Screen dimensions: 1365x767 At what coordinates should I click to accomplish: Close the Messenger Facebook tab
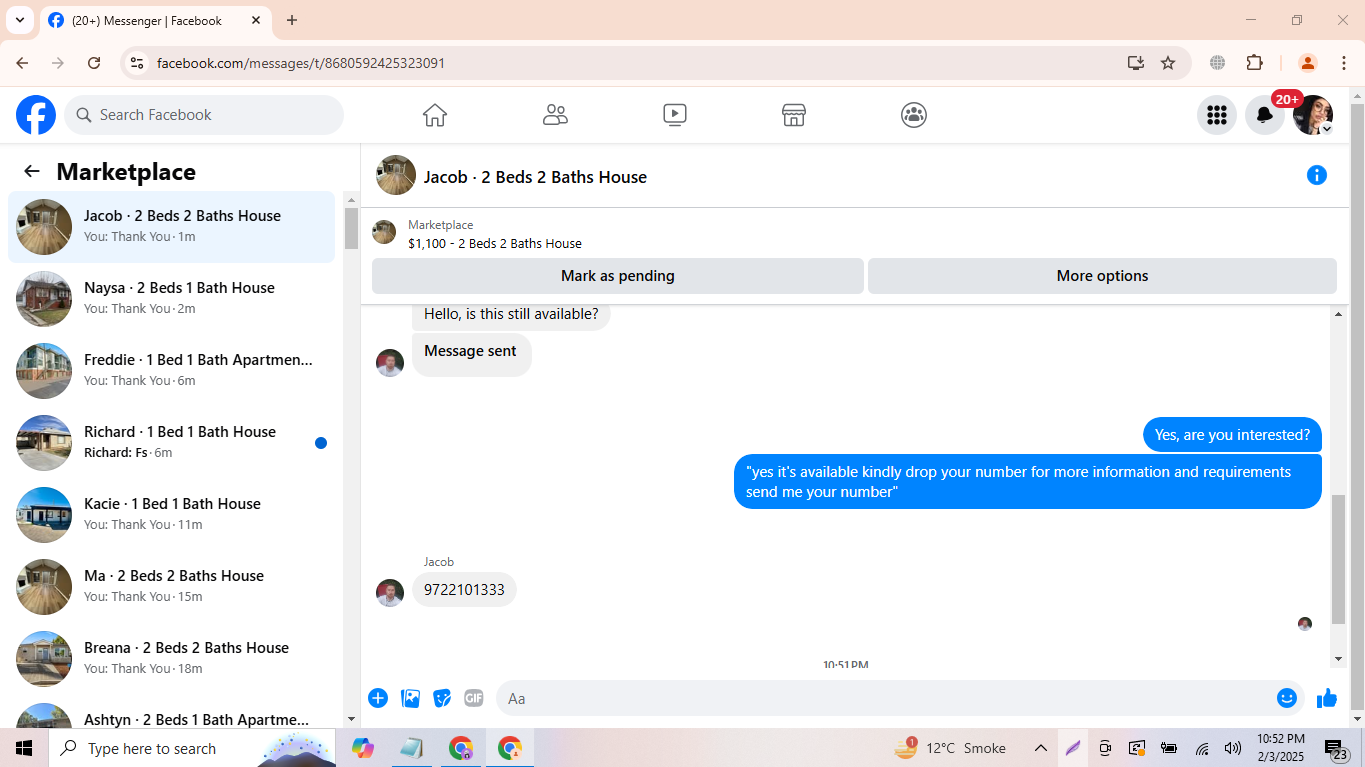pyautogui.click(x=256, y=20)
